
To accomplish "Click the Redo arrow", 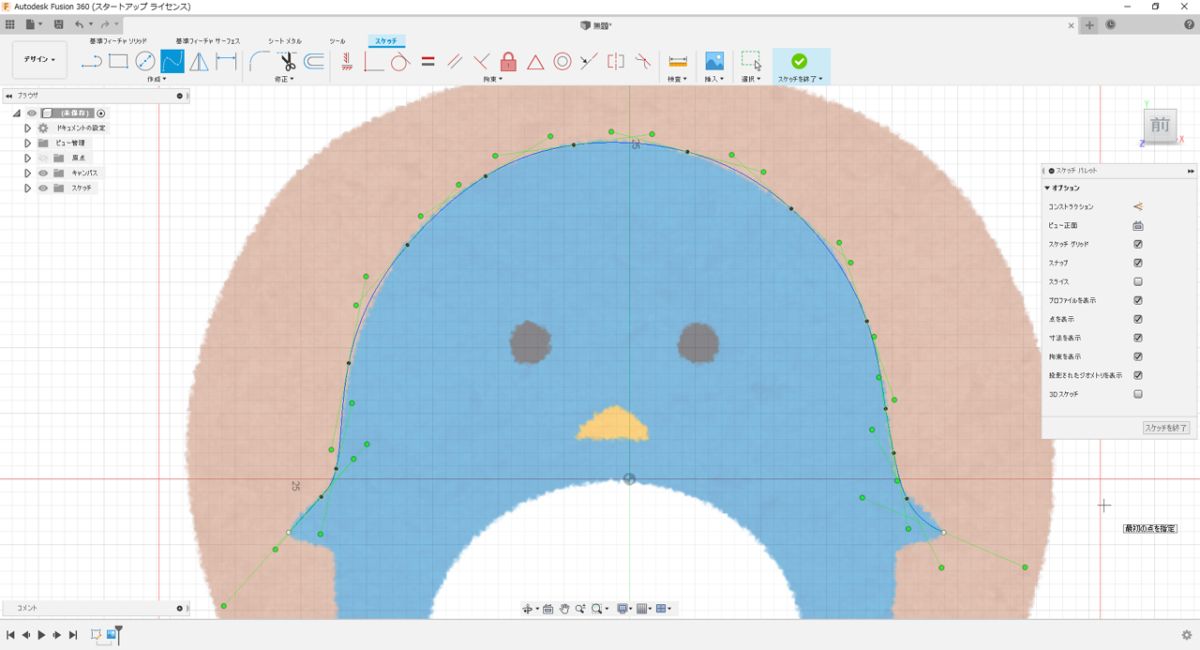I will pos(104,24).
